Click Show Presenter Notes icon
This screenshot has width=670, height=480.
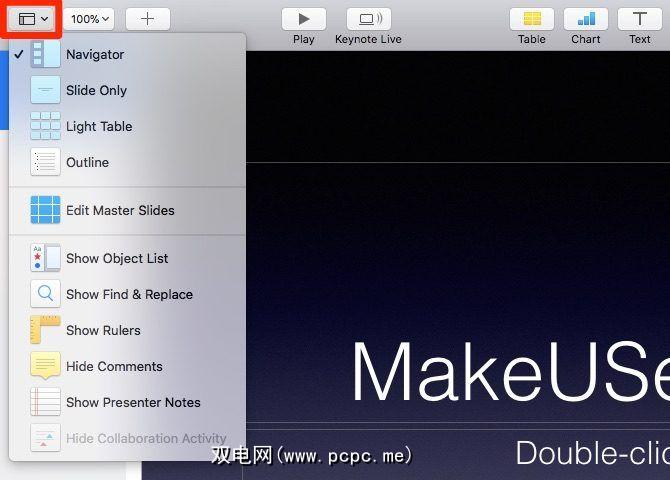coord(45,402)
